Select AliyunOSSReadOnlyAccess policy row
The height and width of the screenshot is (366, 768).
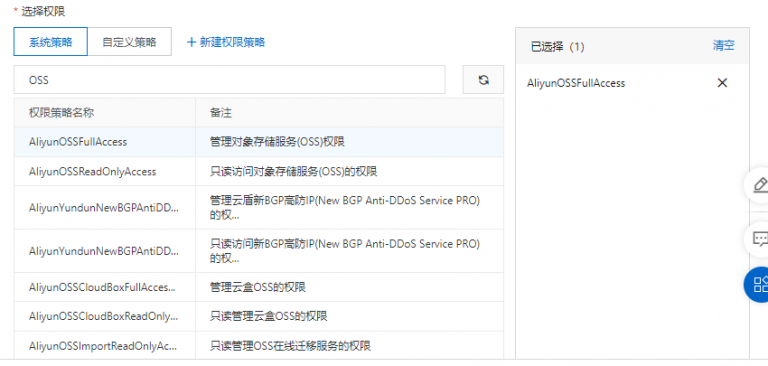[258, 171]
